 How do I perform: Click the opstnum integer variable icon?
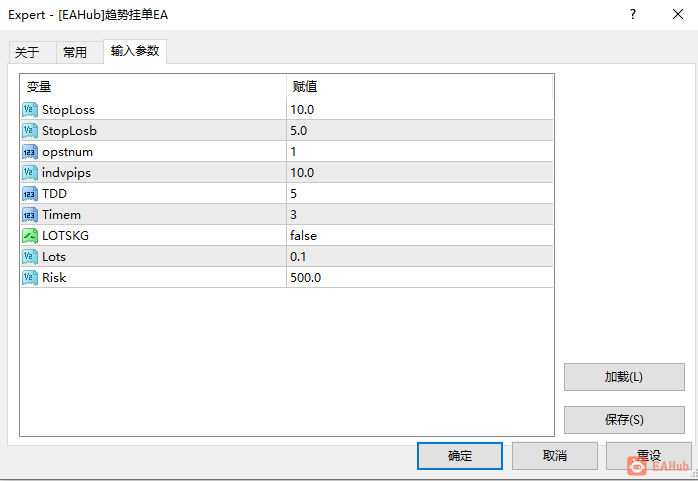(30, 152)
